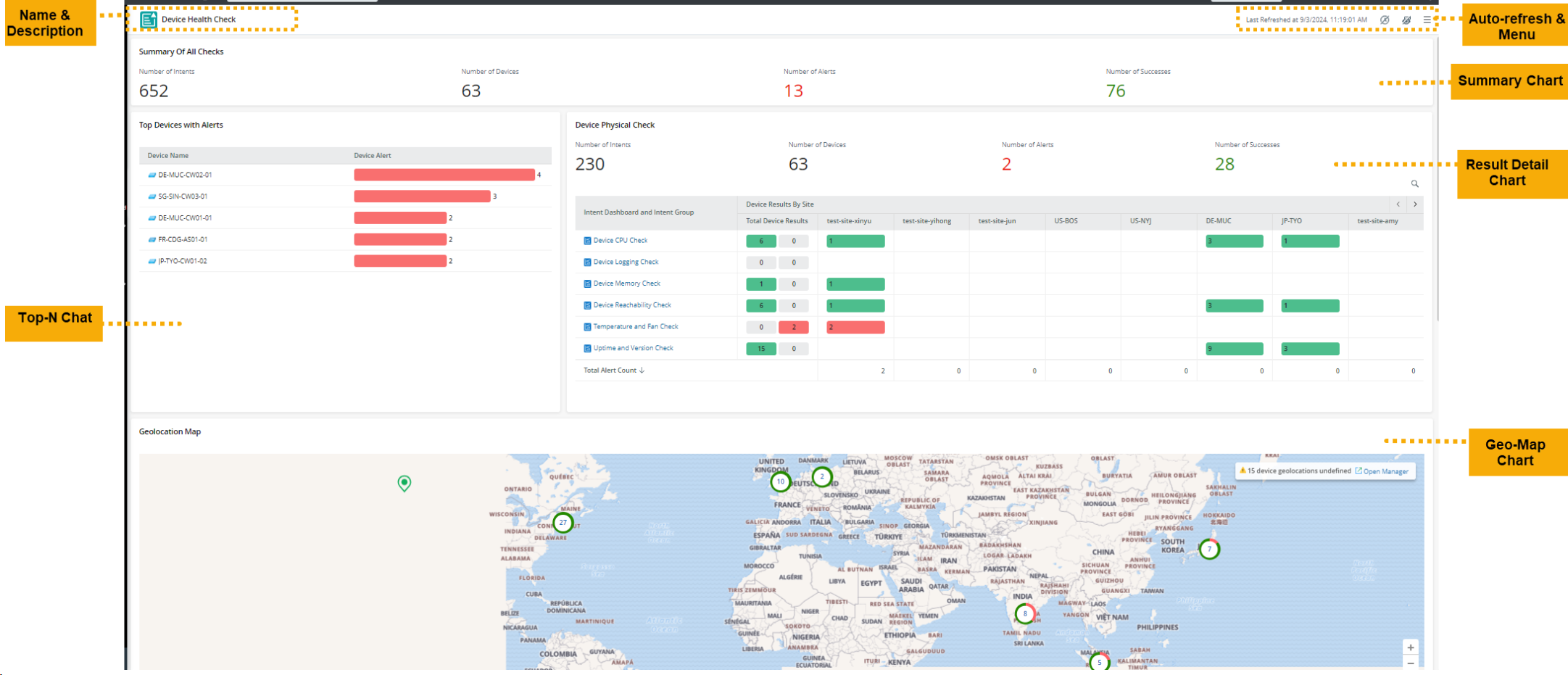Toggle the crossed-out eye visibility icon
Image resolution: width=1568 pixels, height=675 pixels.
coord(1406,20)
